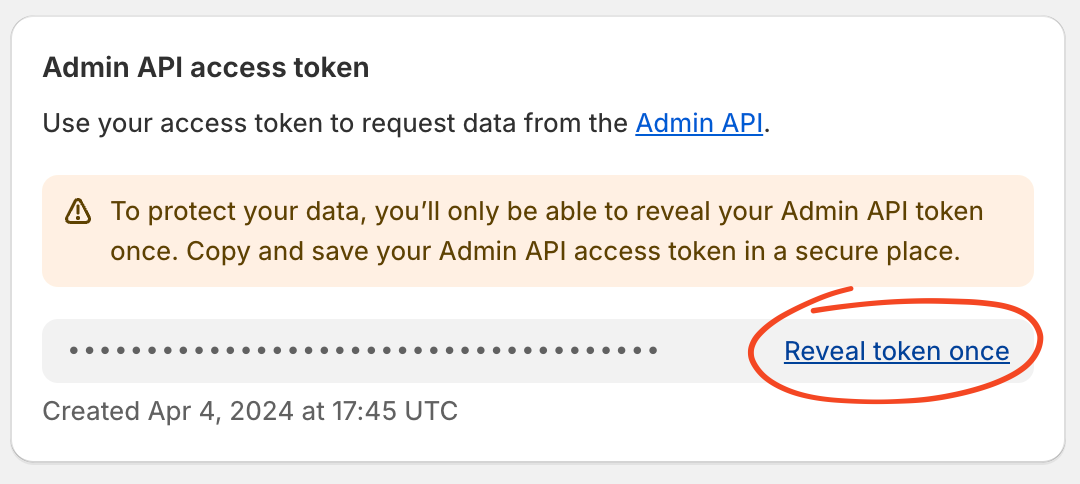The height and width of the screenshot is (484, 1080).
Task: Open the Admin API documentation link
Action: (x=698, y=124)
